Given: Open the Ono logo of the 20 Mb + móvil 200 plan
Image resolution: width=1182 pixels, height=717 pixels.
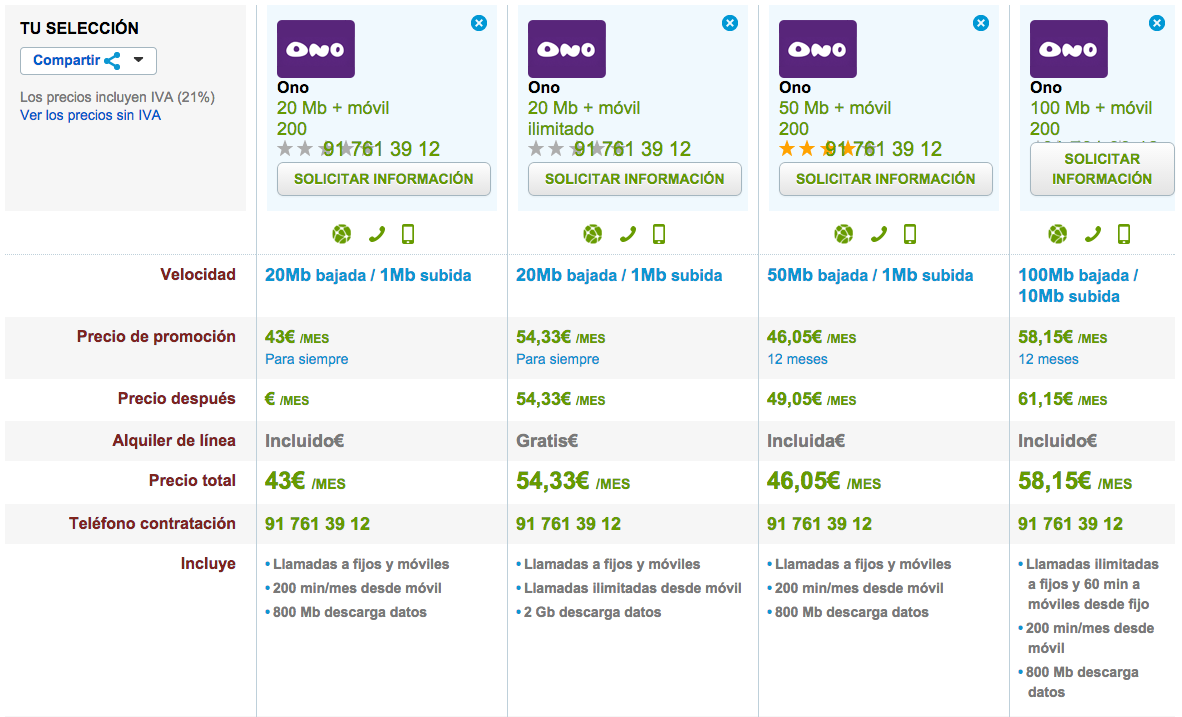Looking at the screenshot, I should point(316,49).
